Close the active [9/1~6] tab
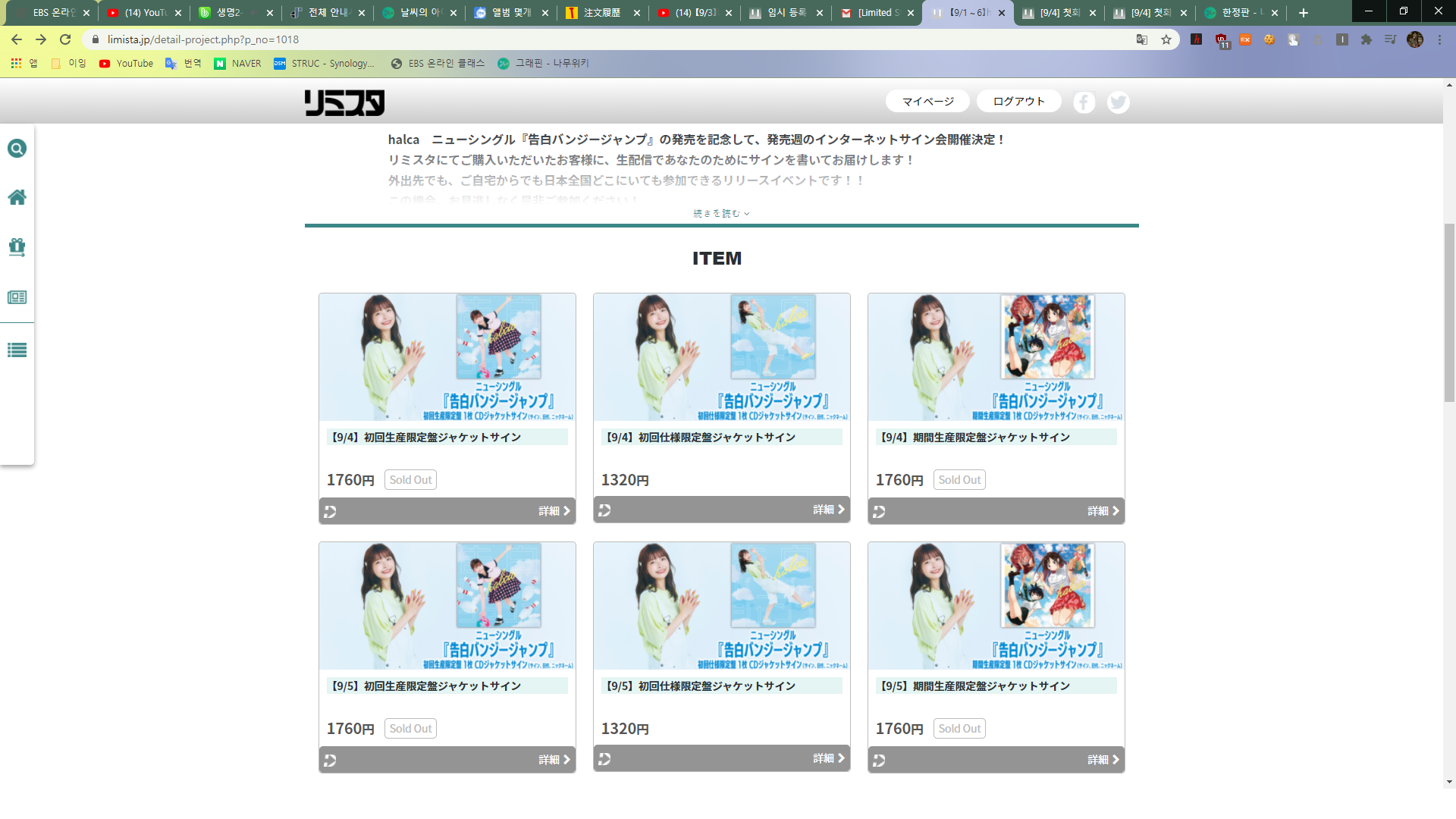The image size is (1456, 819). 1002,13
